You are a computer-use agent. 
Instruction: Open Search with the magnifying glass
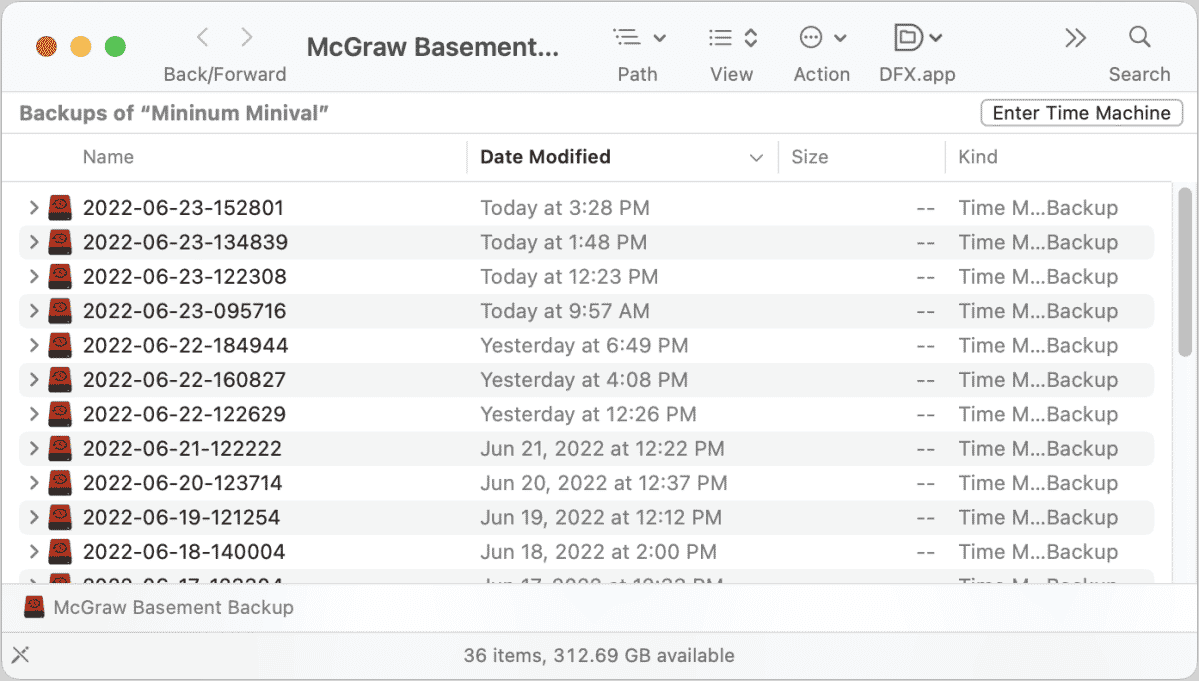pyautogui.click(x=1139, y=37)
